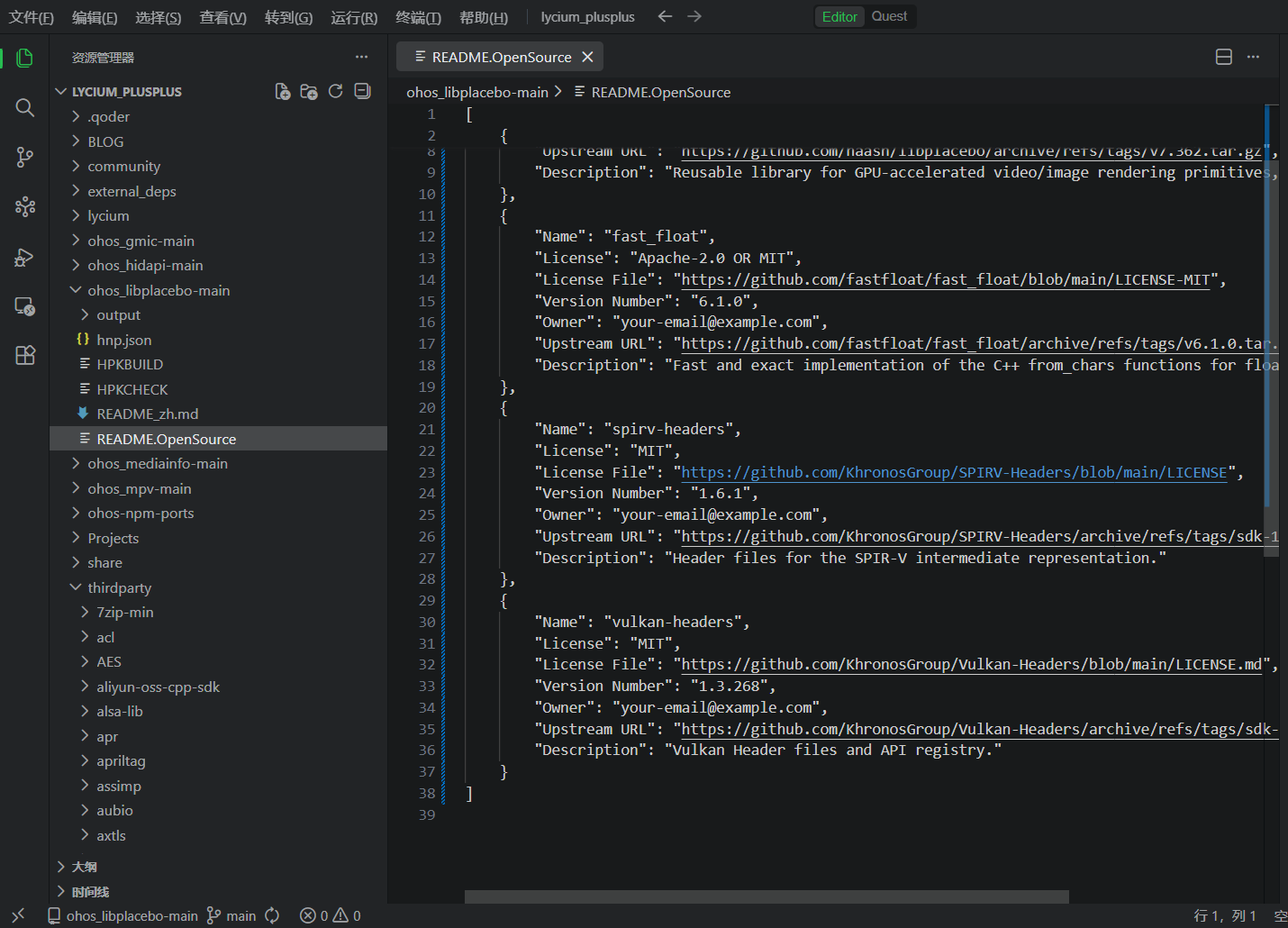The width and height of the screenshot is (1288, 928).
Task: Toggle the split editor layout button
Action: [x=1224, y=57]
